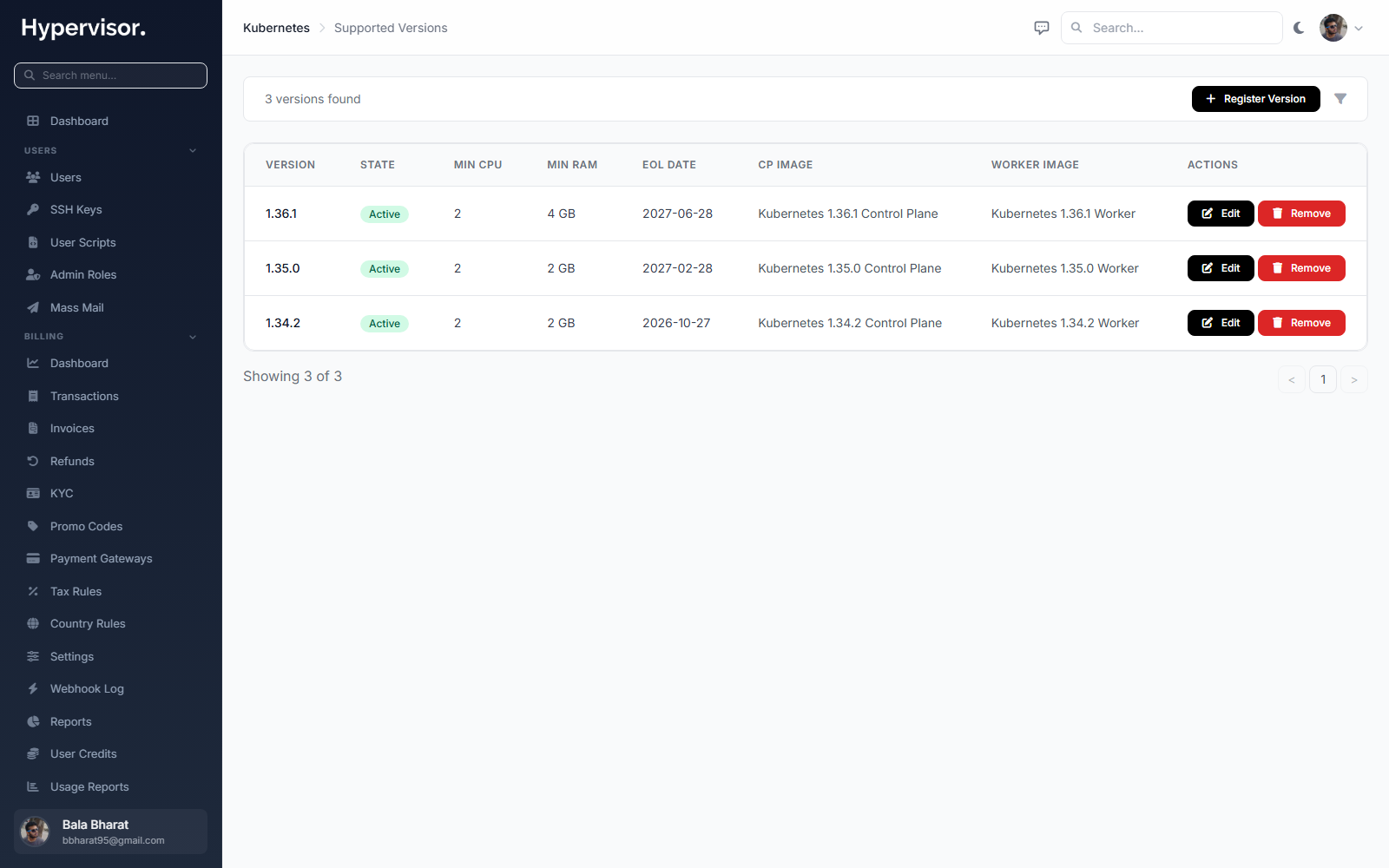Image resolution: width=1389 pixels, height=868 pixels.
Task: Click the Users group icon
Action: [33, 177]
